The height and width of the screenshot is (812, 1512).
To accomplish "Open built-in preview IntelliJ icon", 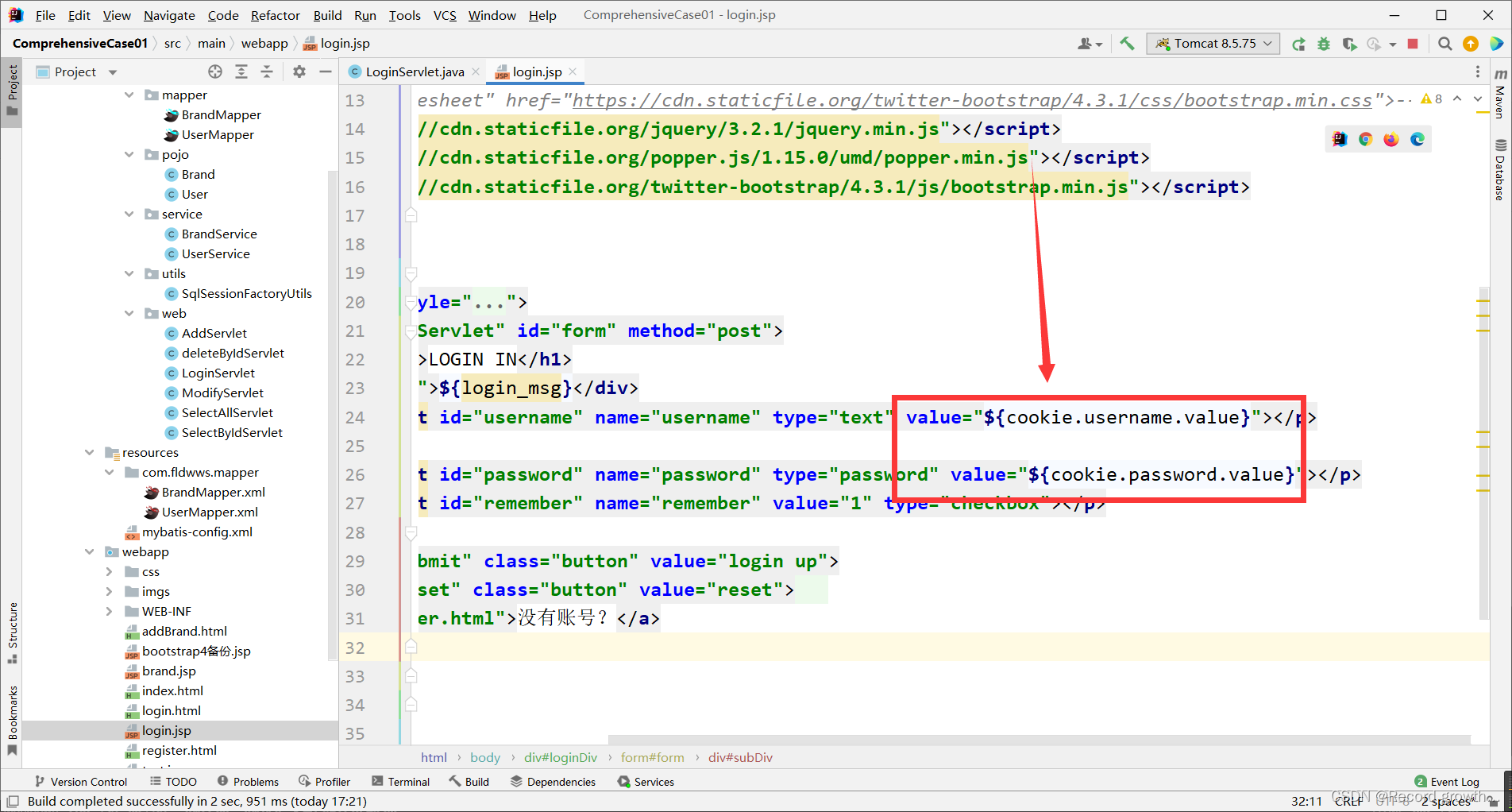I will pyautogui.click(x=1340, y=139).
